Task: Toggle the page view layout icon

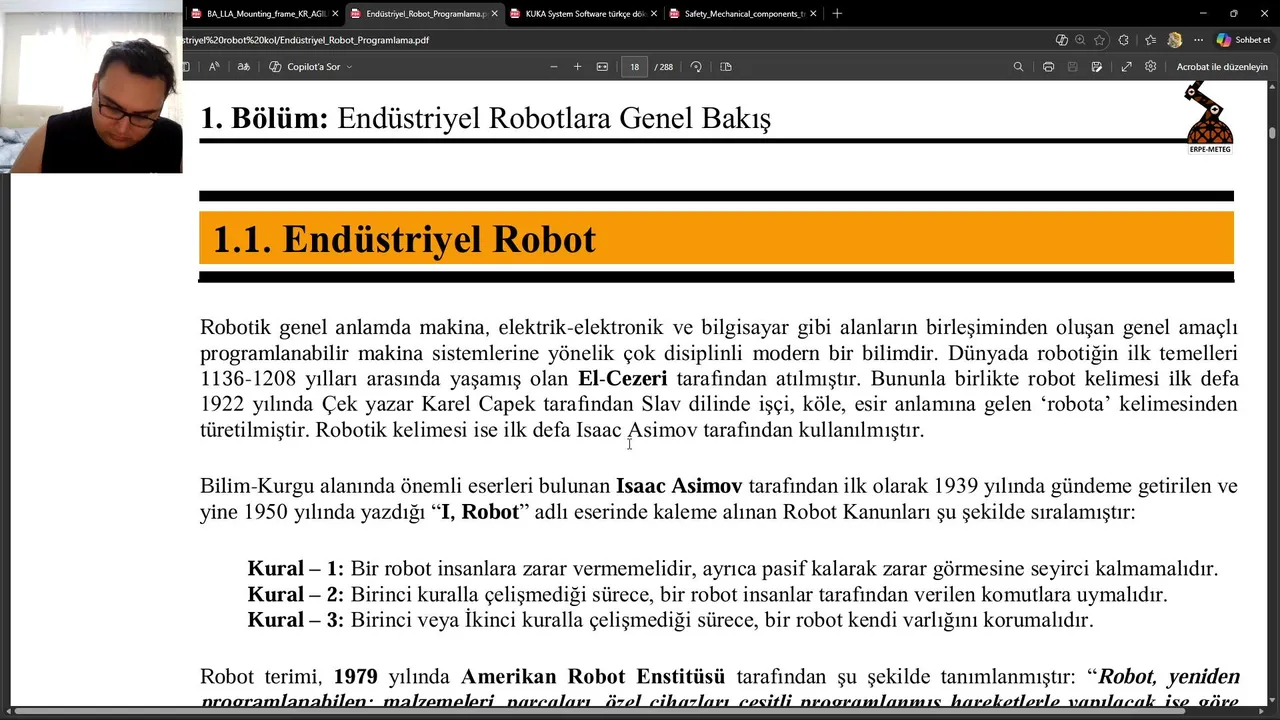Action: point(726,67)
